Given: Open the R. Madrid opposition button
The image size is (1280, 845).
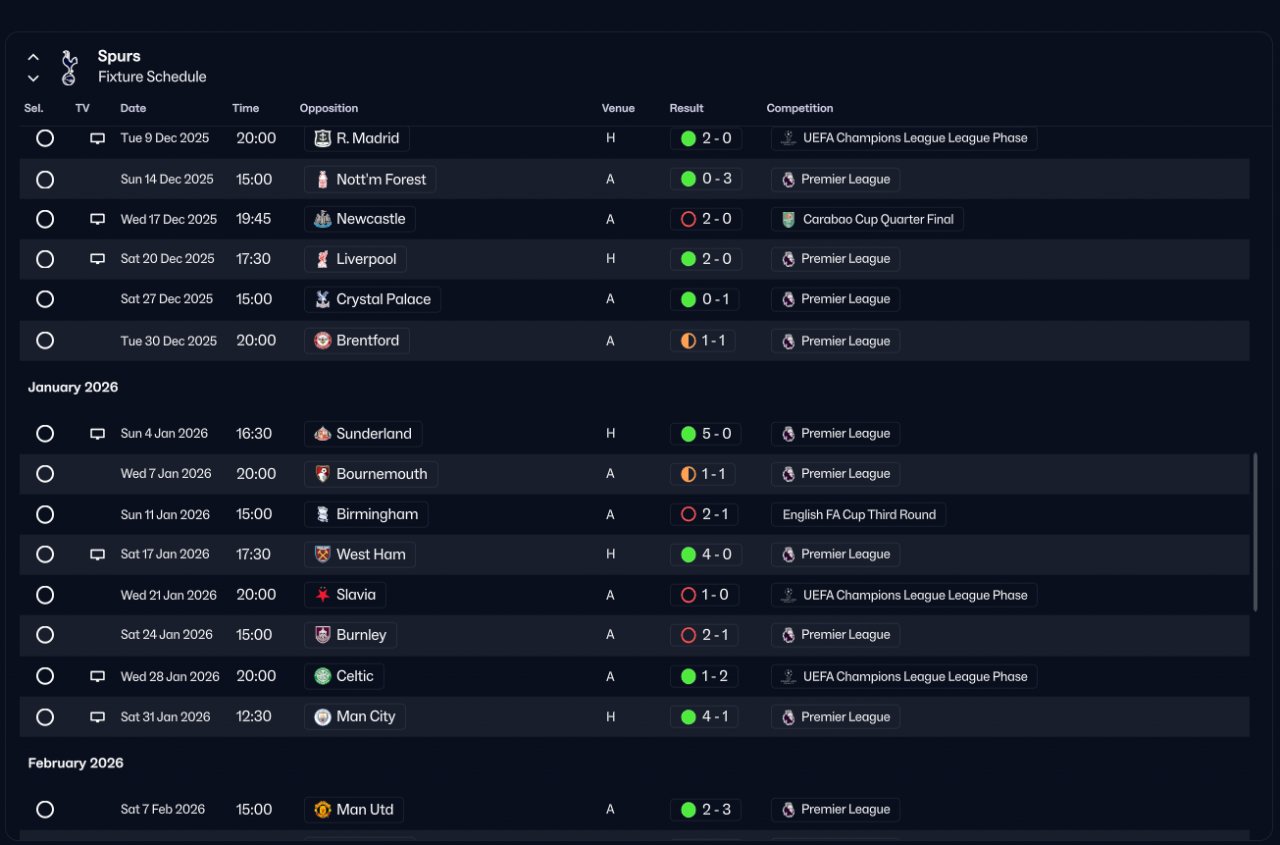Looking at the screenshot, I should [357, 138].
